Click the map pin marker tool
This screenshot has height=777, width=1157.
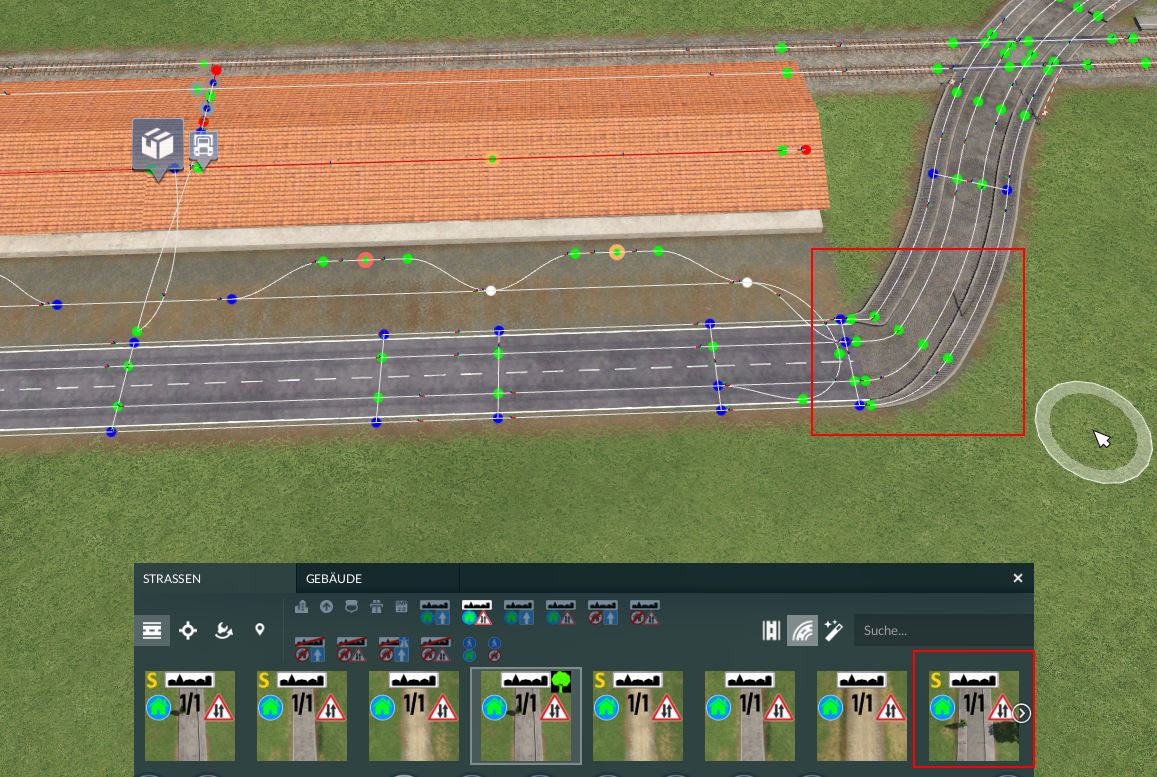point(260,629)
